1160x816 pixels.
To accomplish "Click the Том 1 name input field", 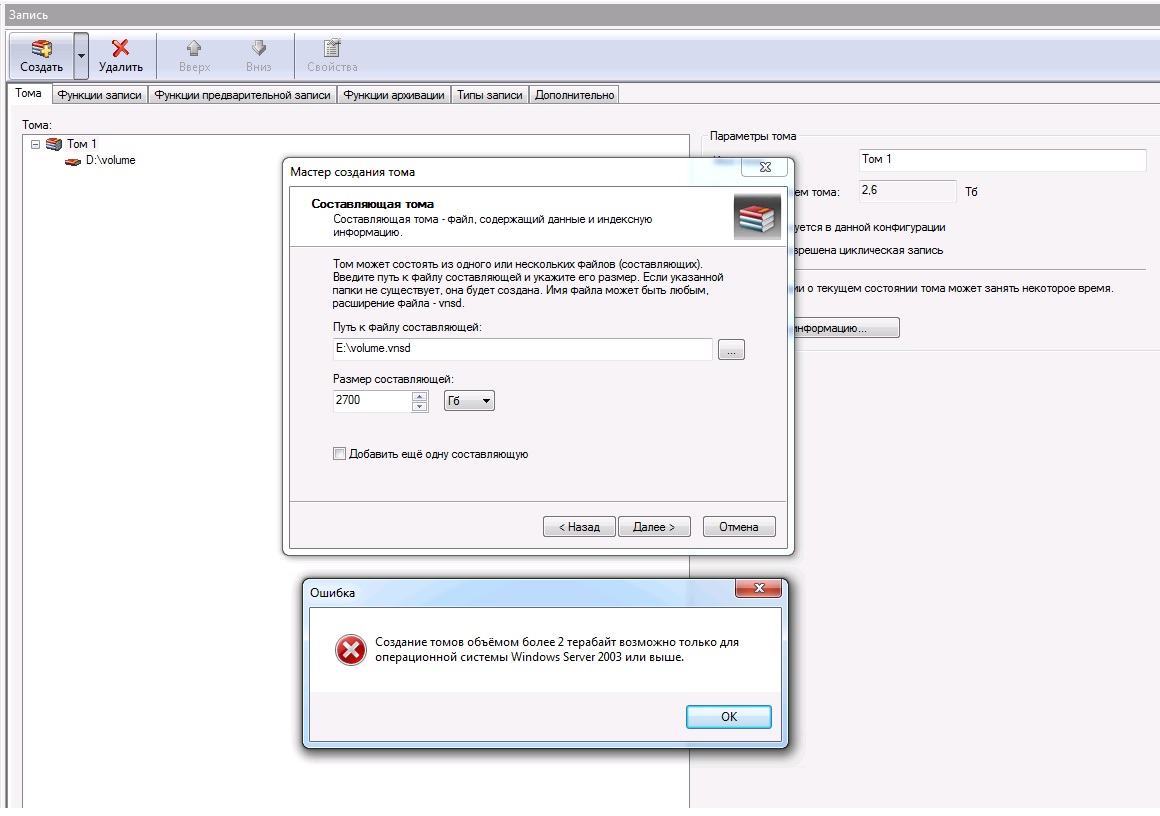I will pos(1001,160).
